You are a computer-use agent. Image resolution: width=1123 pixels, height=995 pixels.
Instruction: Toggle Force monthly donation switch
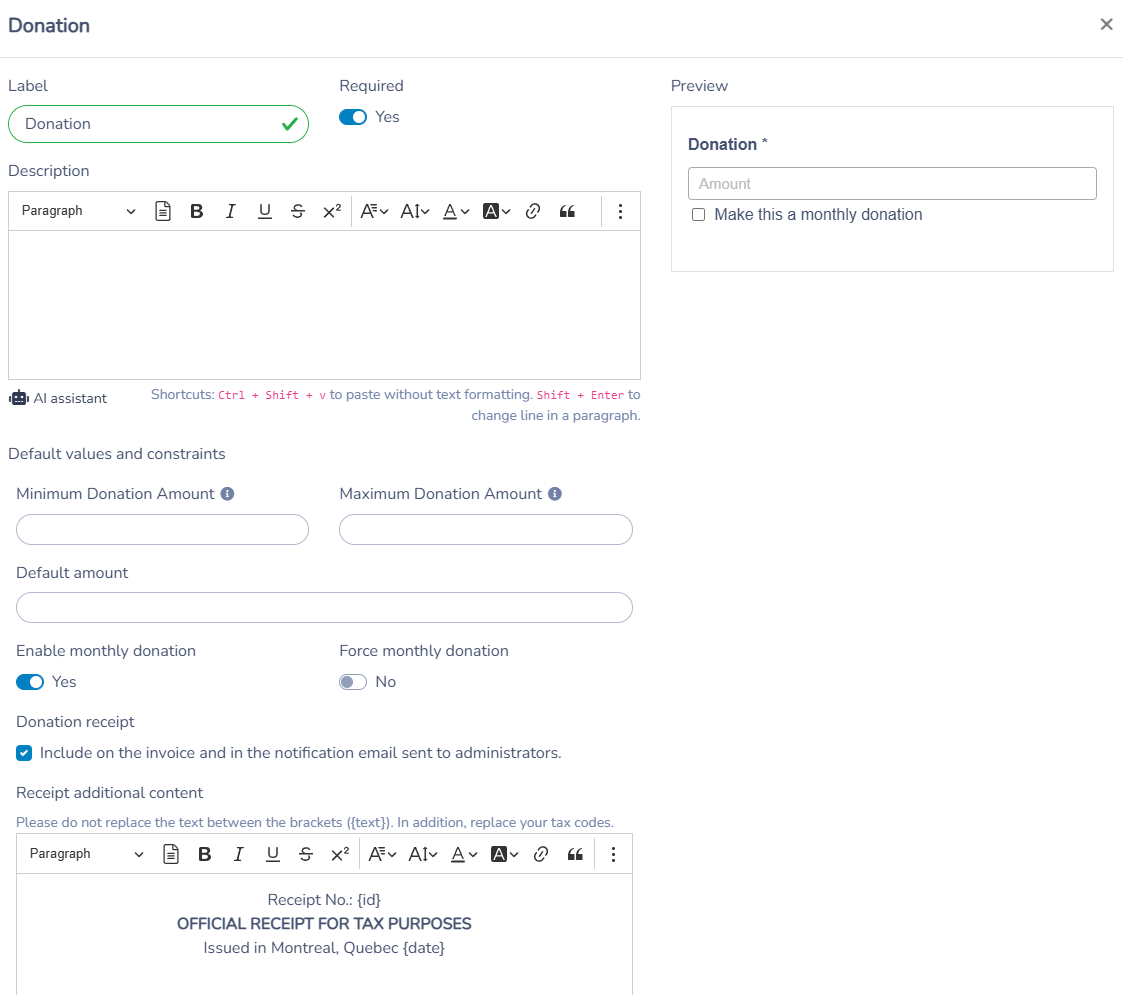click(352, 682)
